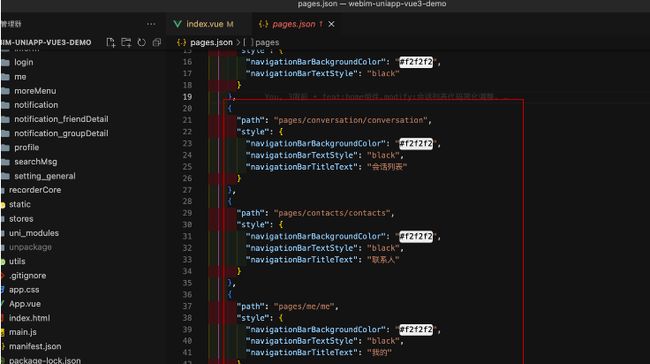This screenshot has height=364, width=650.
Task: Open the .gitignore file
Action: 27,275
